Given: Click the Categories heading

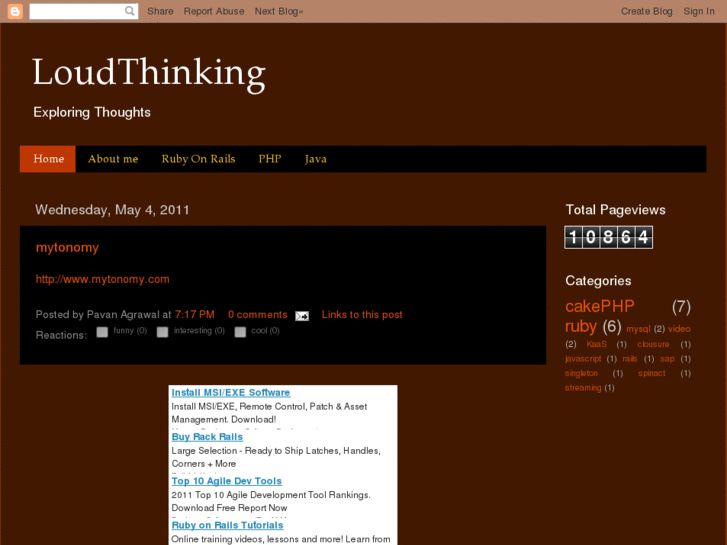Looking at the screenshot, I should click(598, 281).
